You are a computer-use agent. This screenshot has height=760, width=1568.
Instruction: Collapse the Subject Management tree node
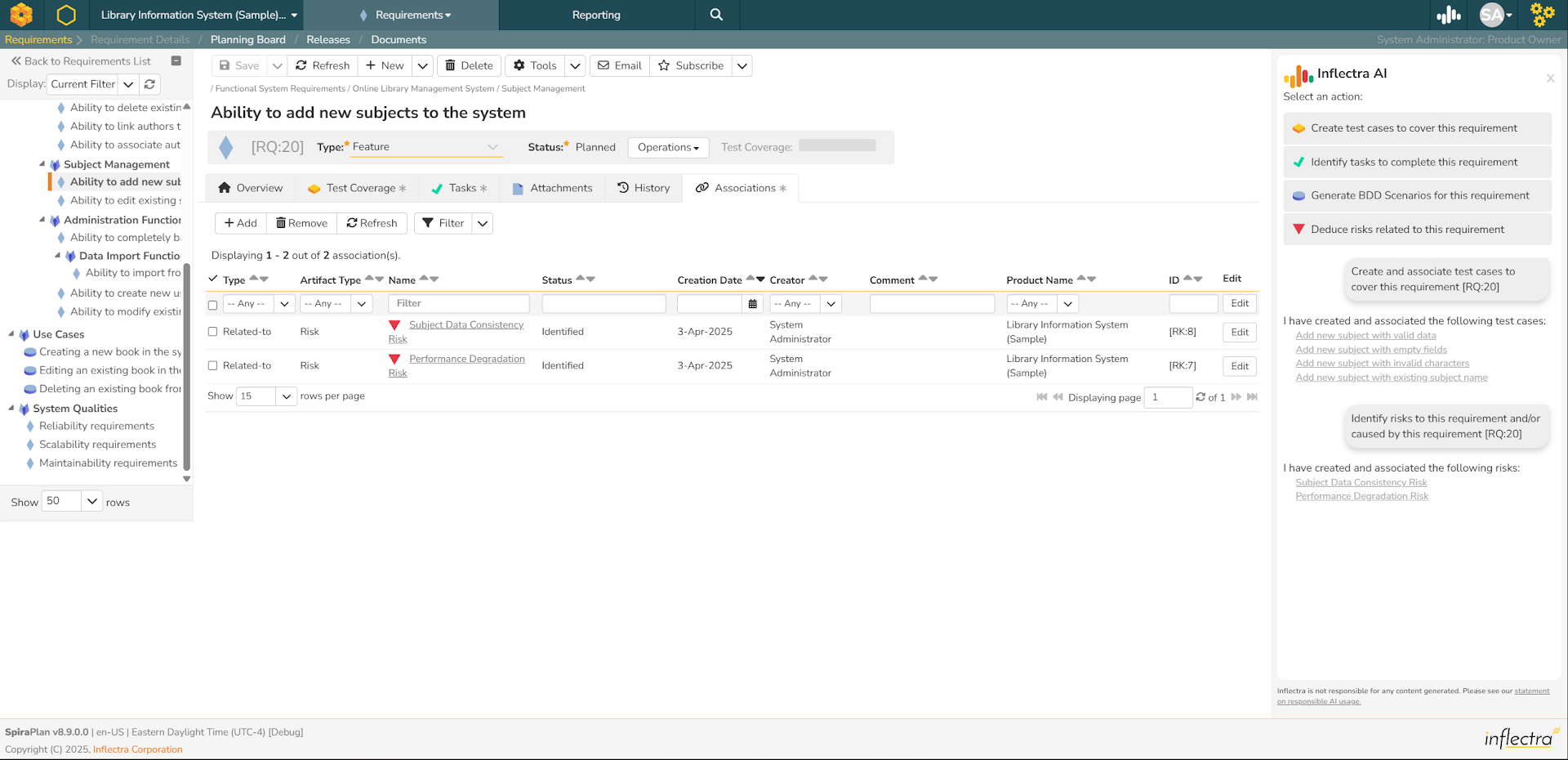[42, 164]
